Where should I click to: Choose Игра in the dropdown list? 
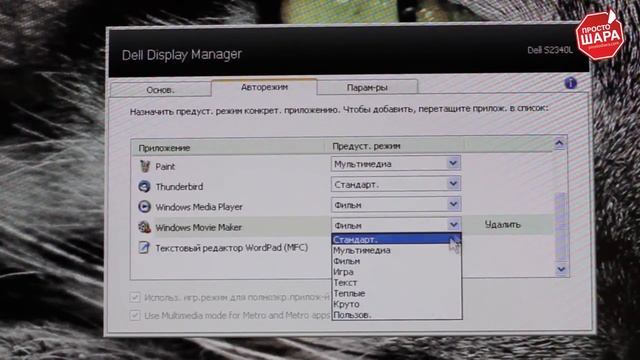click(x=396, y=272)
